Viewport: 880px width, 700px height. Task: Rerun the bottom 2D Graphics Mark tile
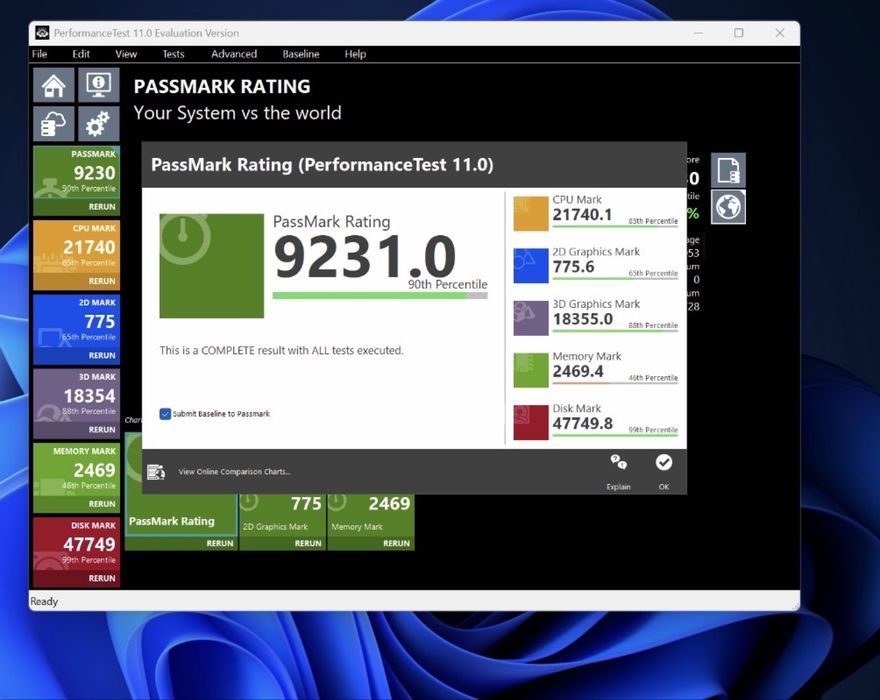tap(308, 543)
